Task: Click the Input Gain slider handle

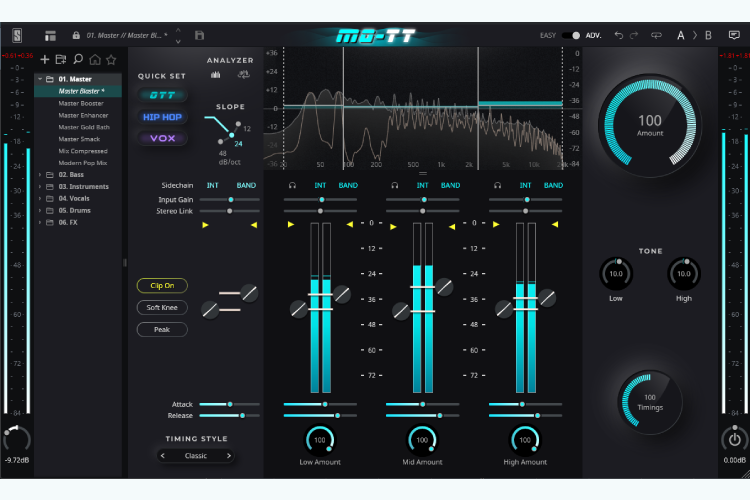Action: pos(231,200)
